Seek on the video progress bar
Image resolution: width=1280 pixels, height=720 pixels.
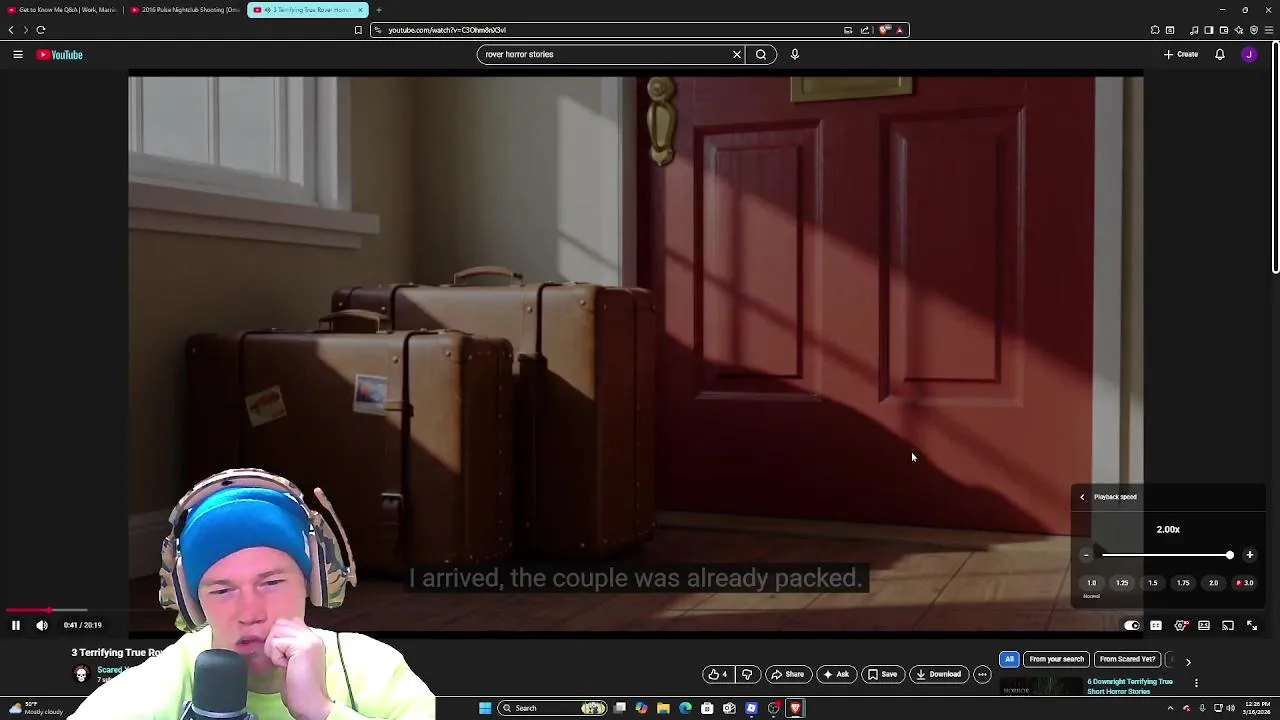(636, 610)
